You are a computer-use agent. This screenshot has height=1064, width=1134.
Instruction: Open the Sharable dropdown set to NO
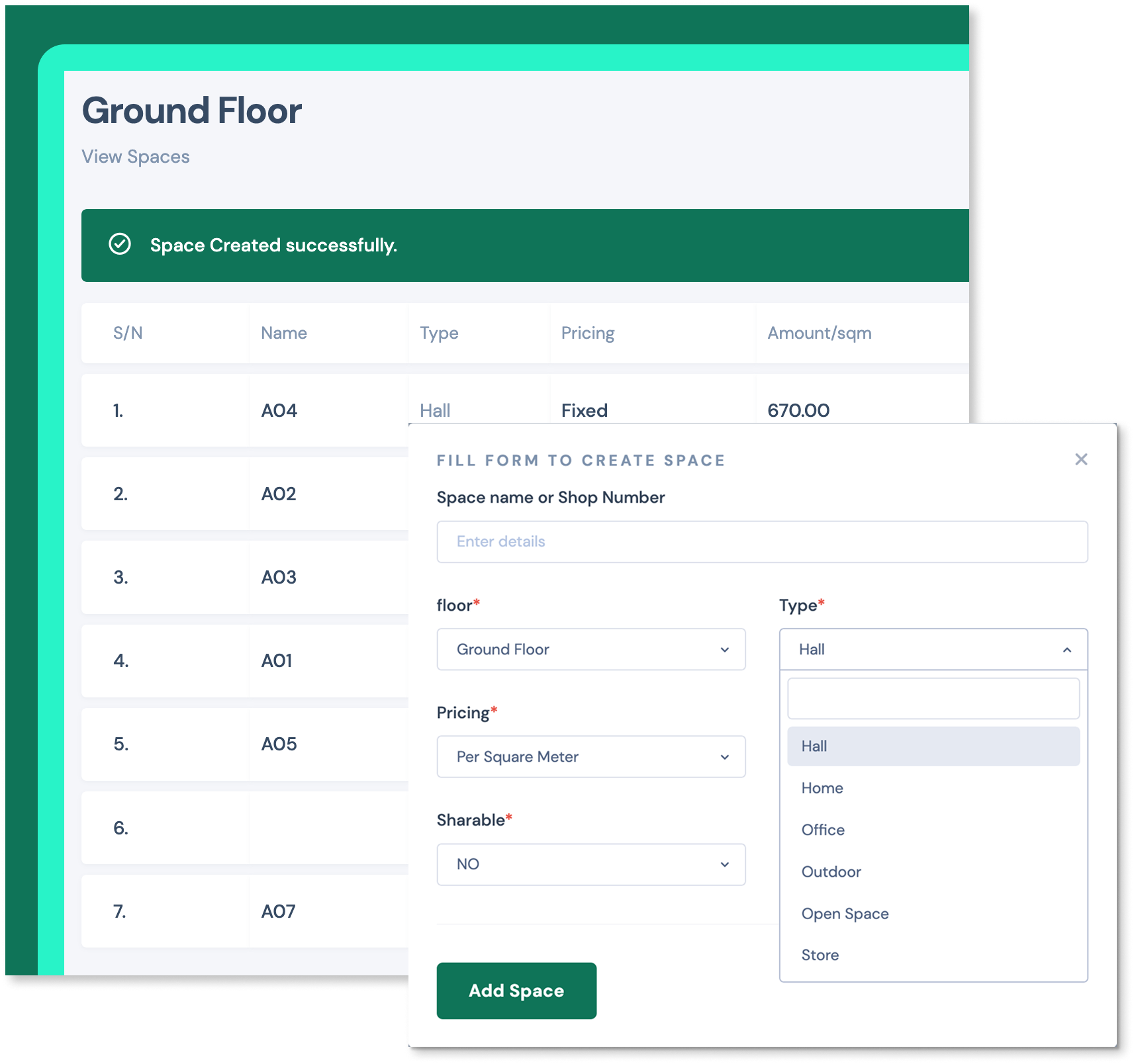click(591, 864)
